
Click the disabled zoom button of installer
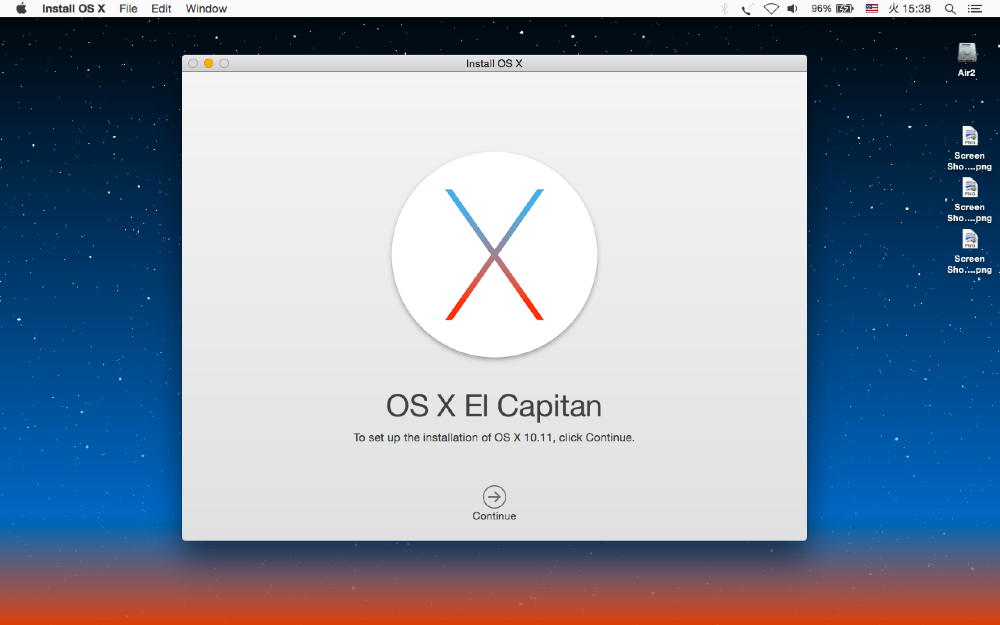[224, 63]
